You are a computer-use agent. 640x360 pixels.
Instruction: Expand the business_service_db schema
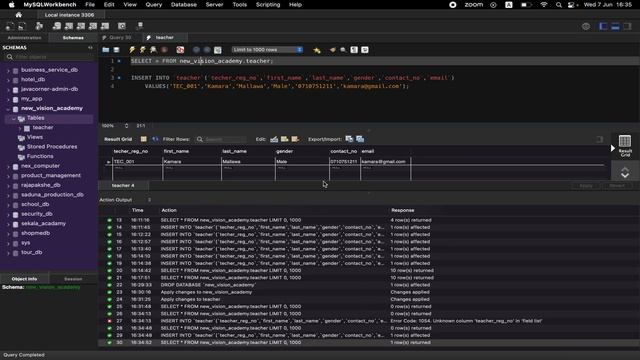tap(8, 70)
